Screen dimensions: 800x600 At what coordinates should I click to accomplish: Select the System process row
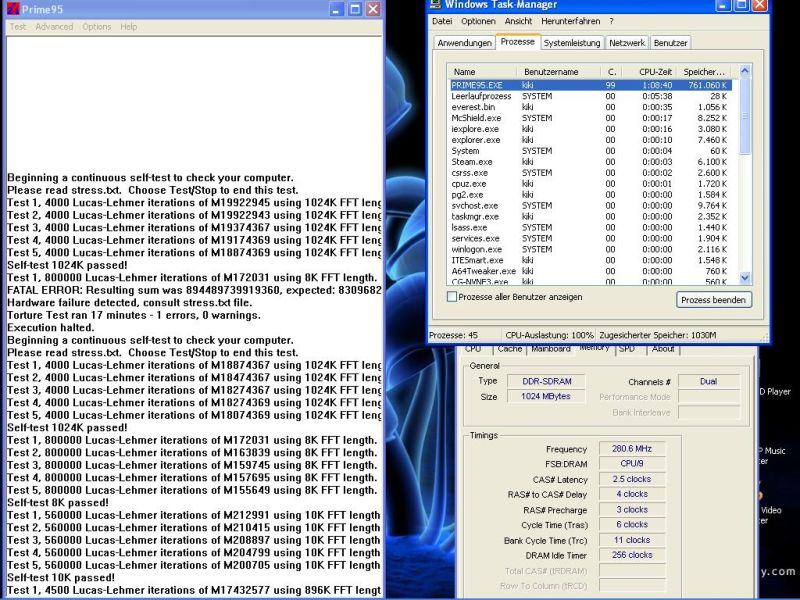pyautogui.click(x=590, y=151)
